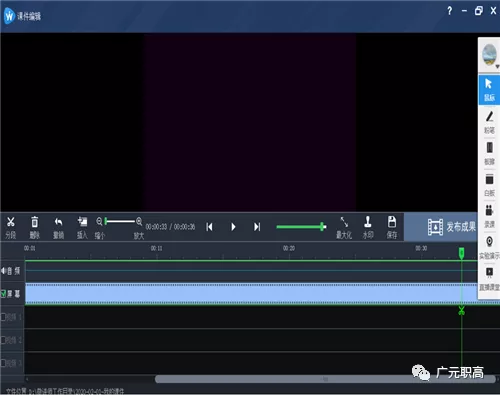Click the maximize preview (最大化) icon
500x395 pixels.
click(x=344, y=227)
